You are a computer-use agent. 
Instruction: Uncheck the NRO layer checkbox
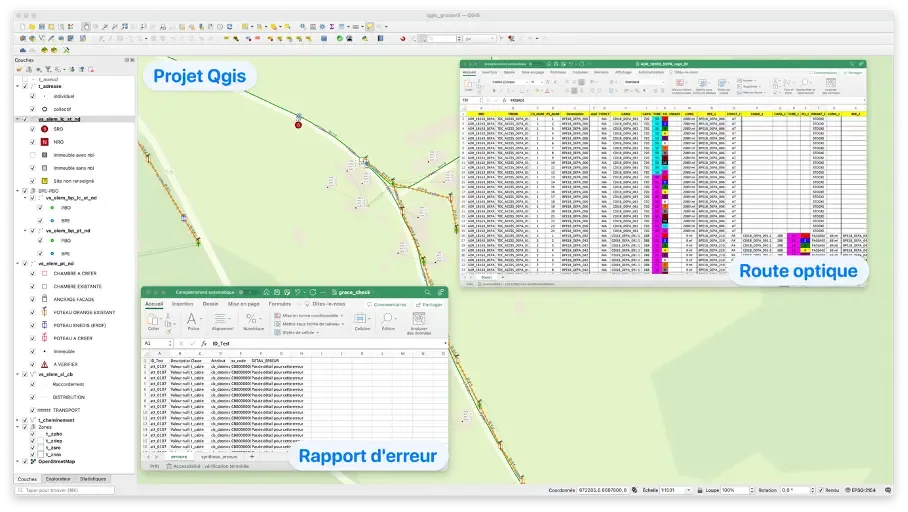click(33, 142)
